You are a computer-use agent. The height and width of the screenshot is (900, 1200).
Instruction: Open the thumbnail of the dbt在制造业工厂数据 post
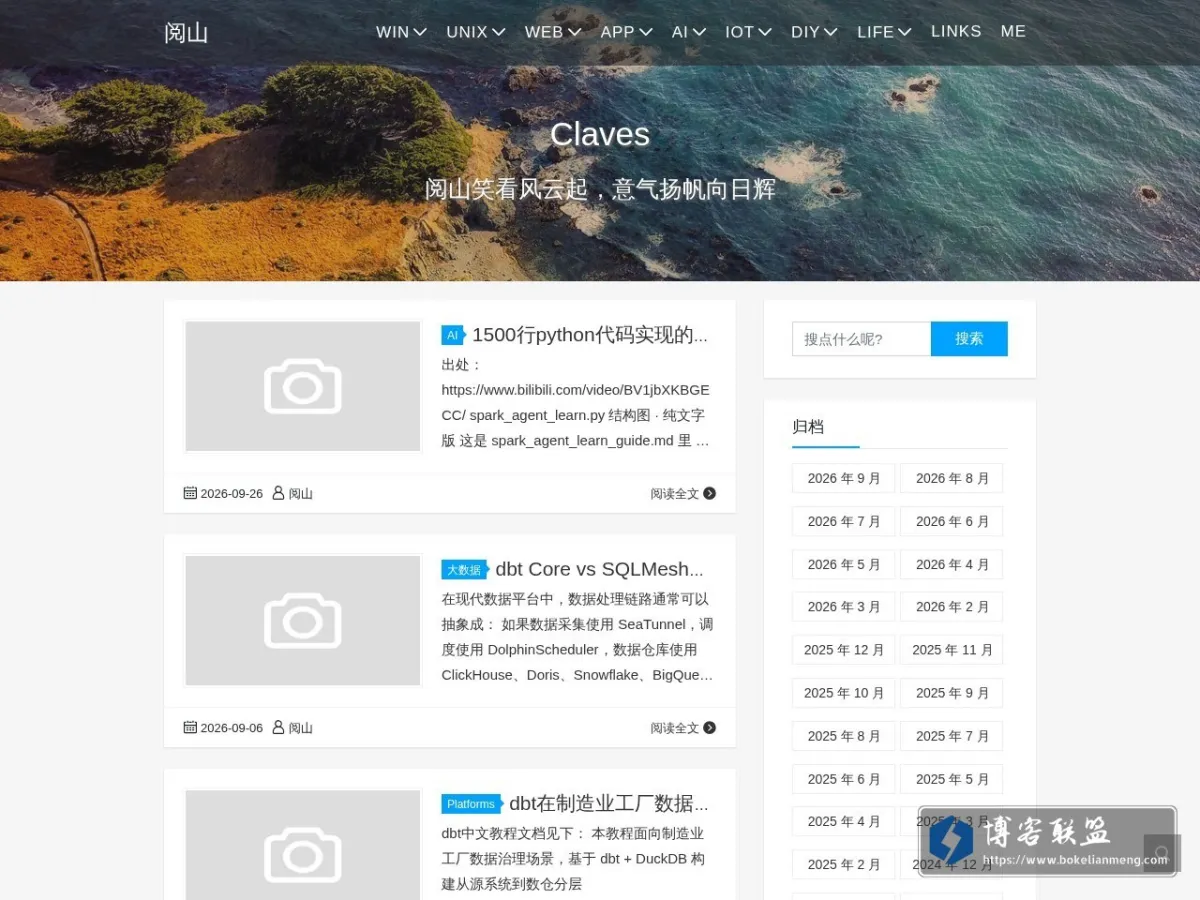point(303,845)
